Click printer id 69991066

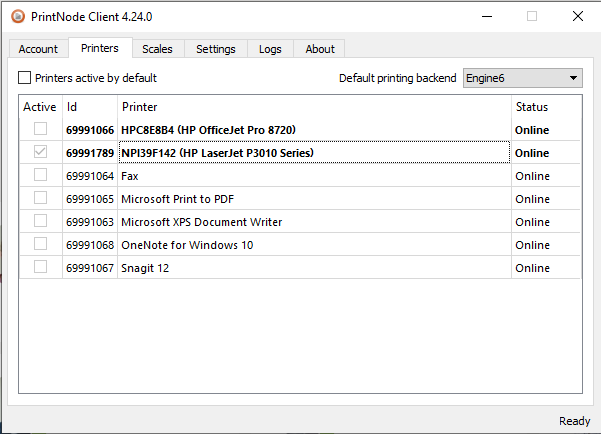click(90, 130)
